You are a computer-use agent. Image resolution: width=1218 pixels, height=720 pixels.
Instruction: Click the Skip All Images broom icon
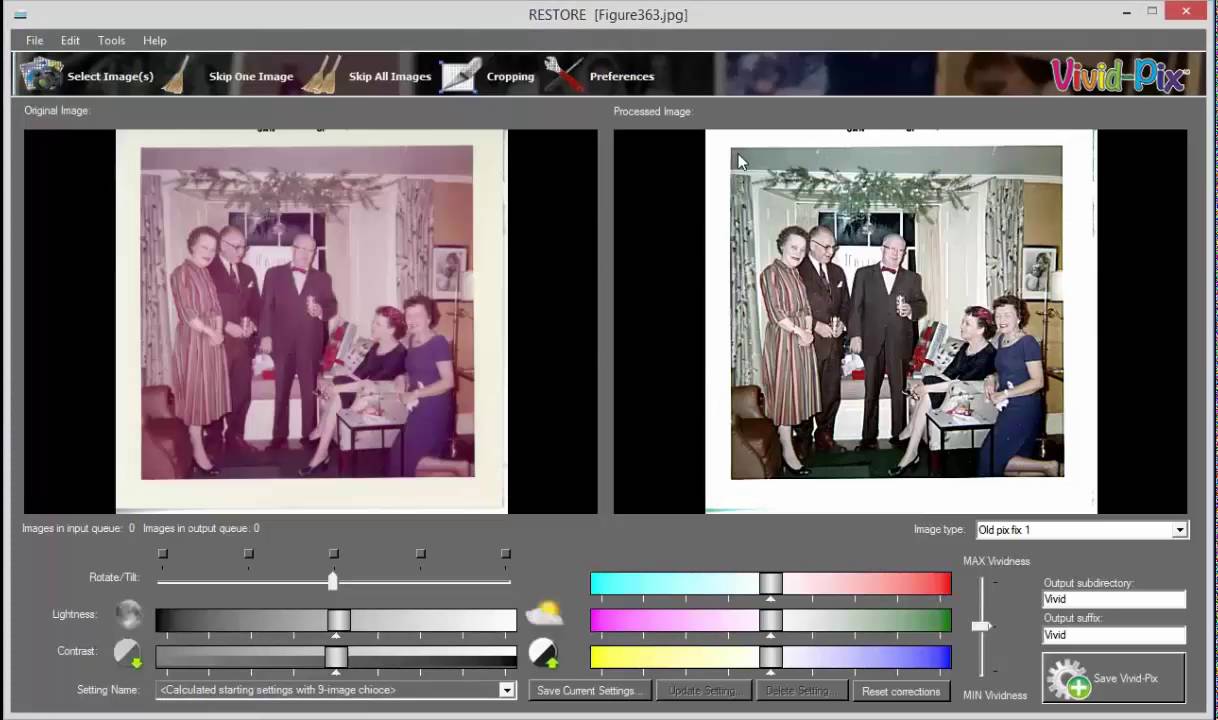(x=321, y=75)
